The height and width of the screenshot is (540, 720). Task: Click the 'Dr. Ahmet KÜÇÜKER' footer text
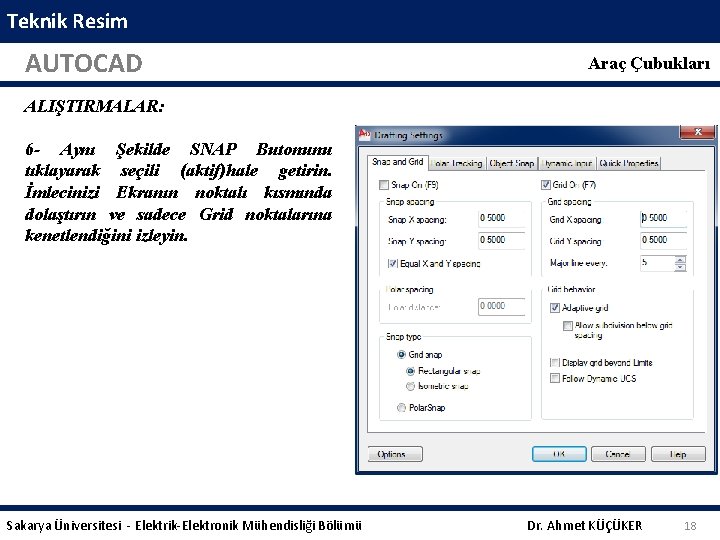(x=585, y=525)
